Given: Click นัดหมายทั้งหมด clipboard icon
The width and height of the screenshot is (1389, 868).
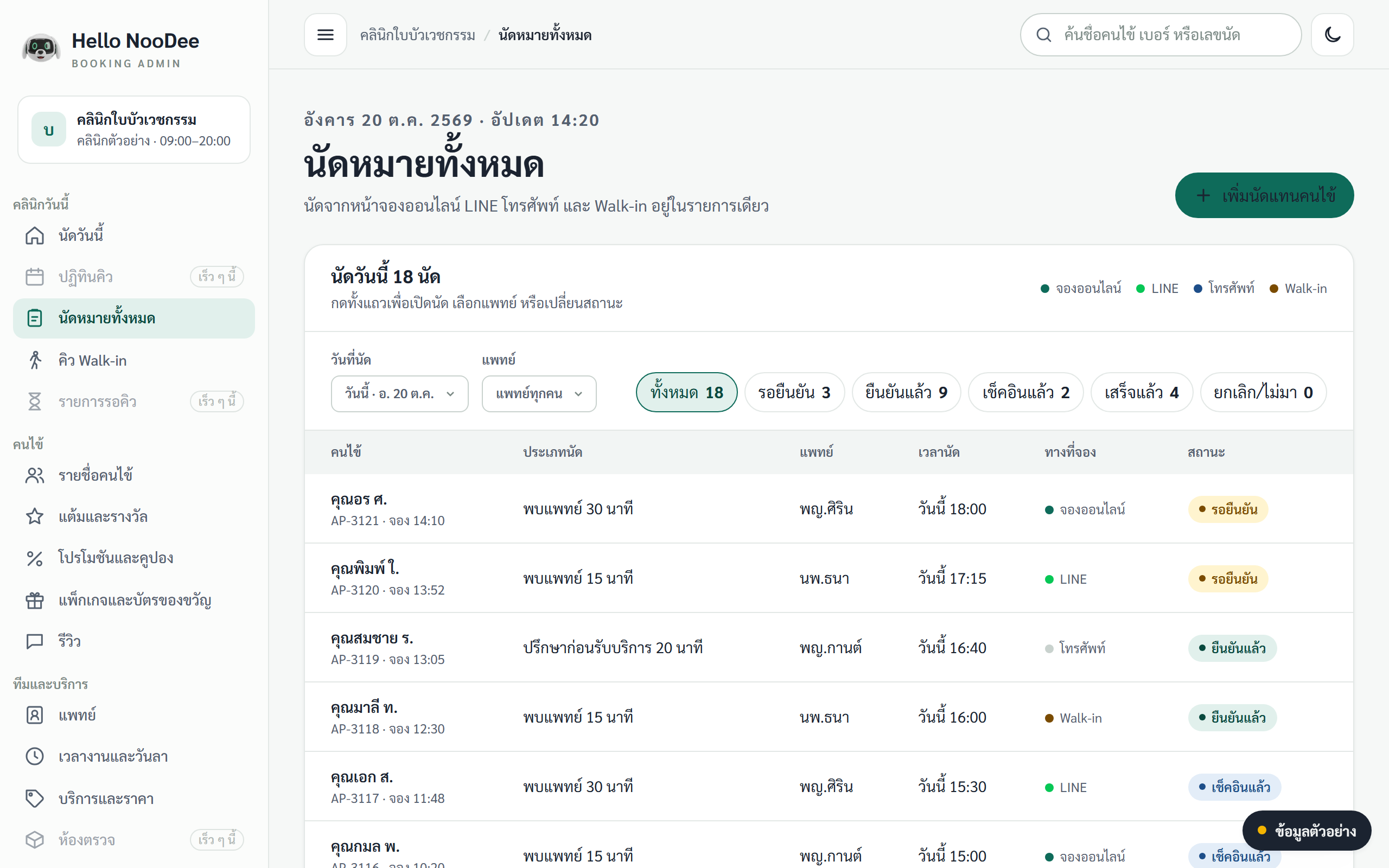Looking at the screenshot, I should click(x=34, y=318).
